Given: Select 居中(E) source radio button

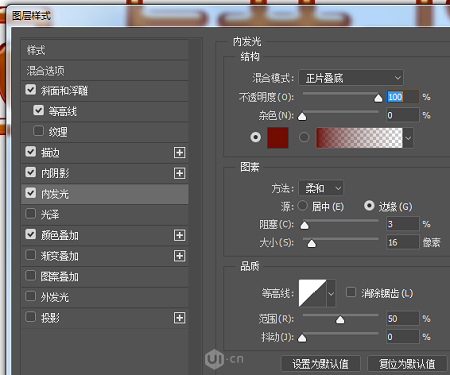Looking at the screenshot, I should (x=303, y=206).
